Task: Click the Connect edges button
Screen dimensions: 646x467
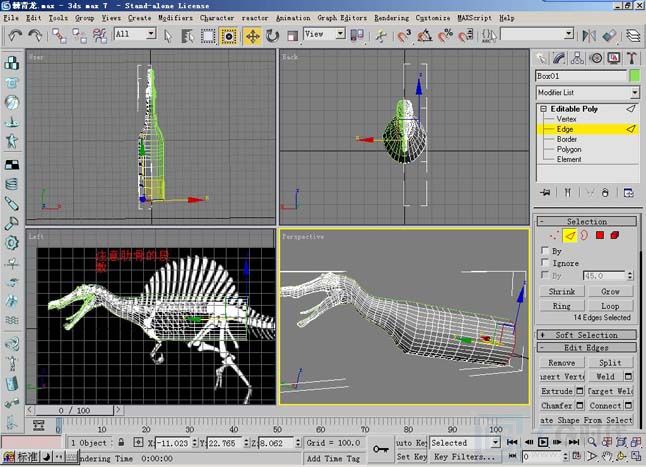Action: pos(605,406)
